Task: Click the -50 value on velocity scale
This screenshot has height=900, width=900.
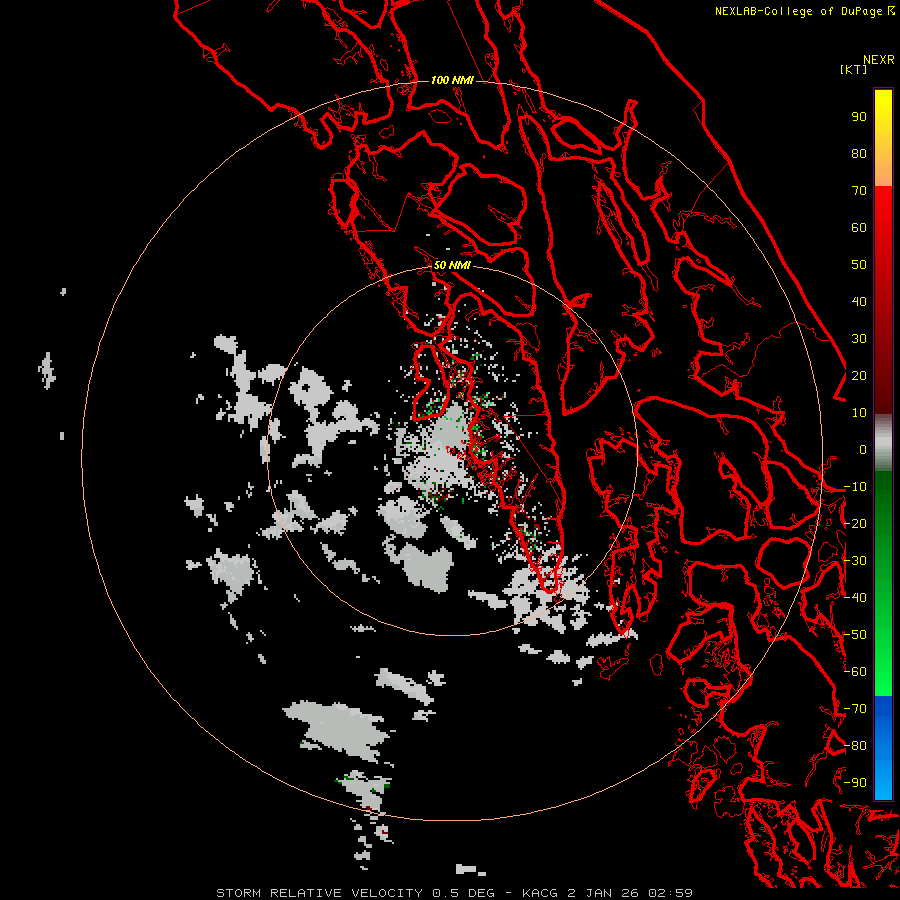Action: 855,635
